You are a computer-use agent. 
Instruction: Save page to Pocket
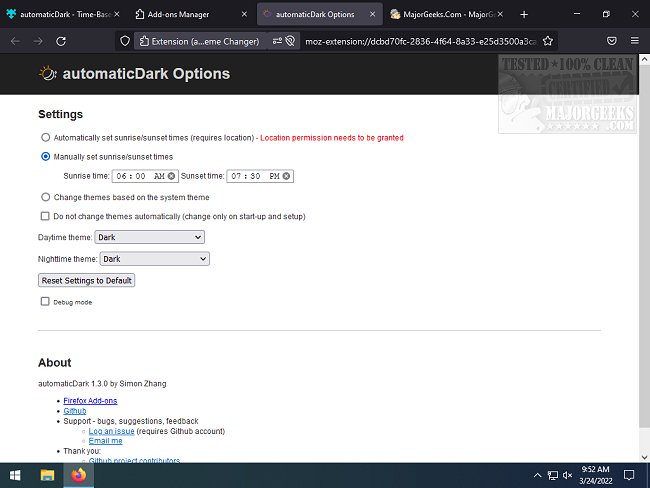[611, 41]
